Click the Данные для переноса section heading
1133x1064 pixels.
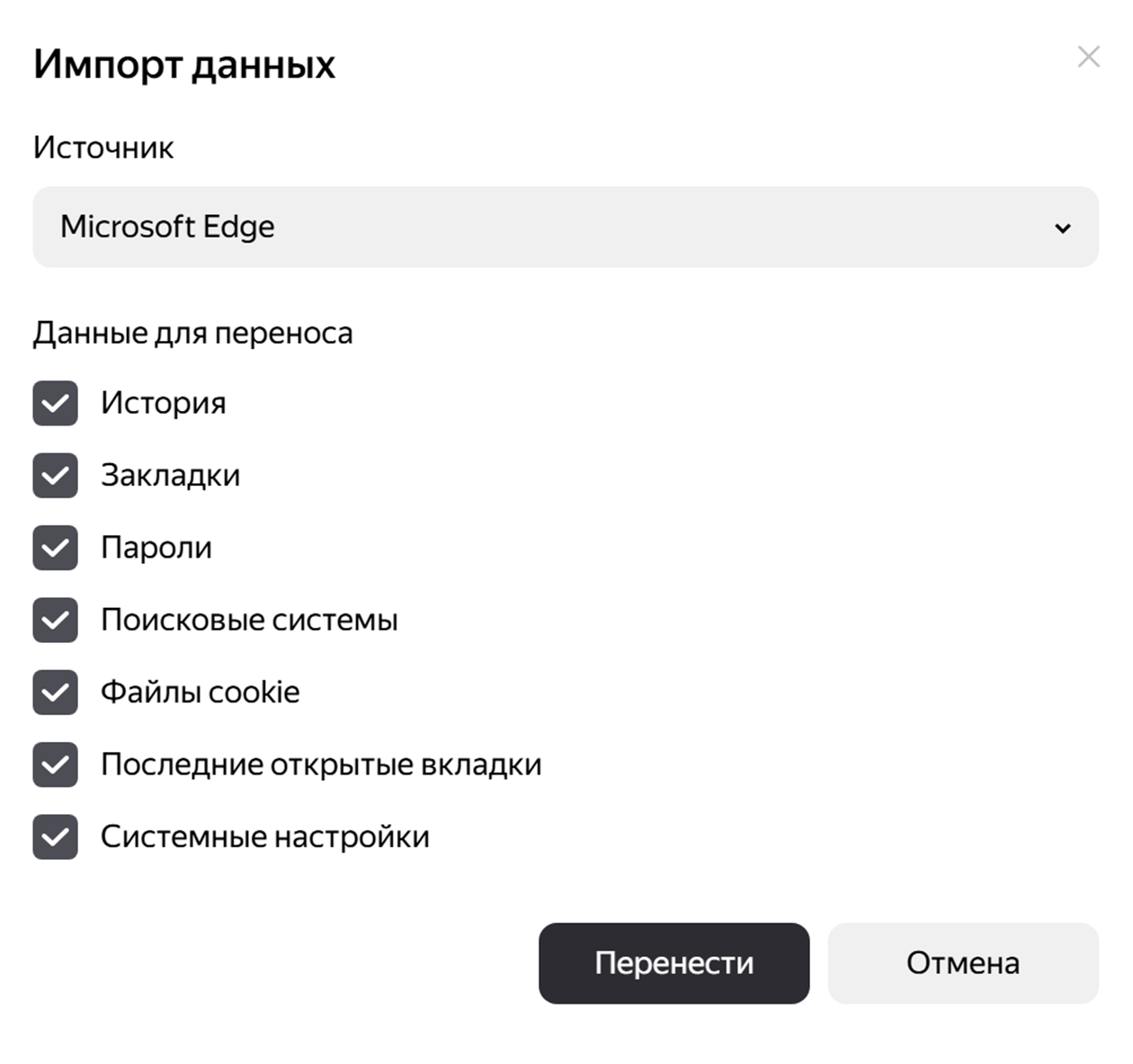point(194,332)
